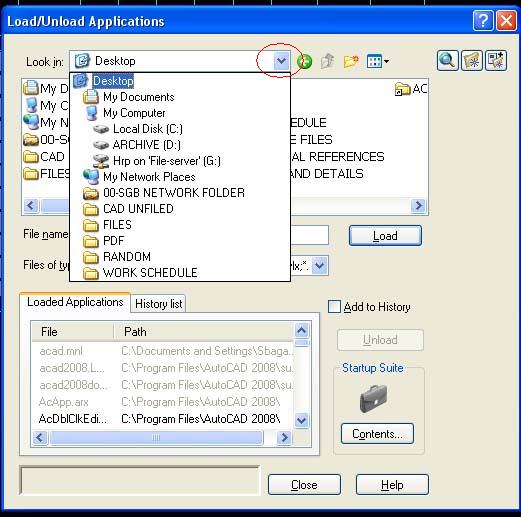This screenshot has width=521, height=517.
Task: Open Startup Suite Contents button
Action: (377, 434)
